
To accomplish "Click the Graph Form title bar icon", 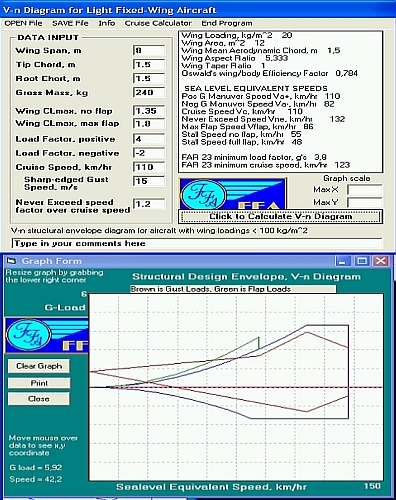I will point(12,261).
